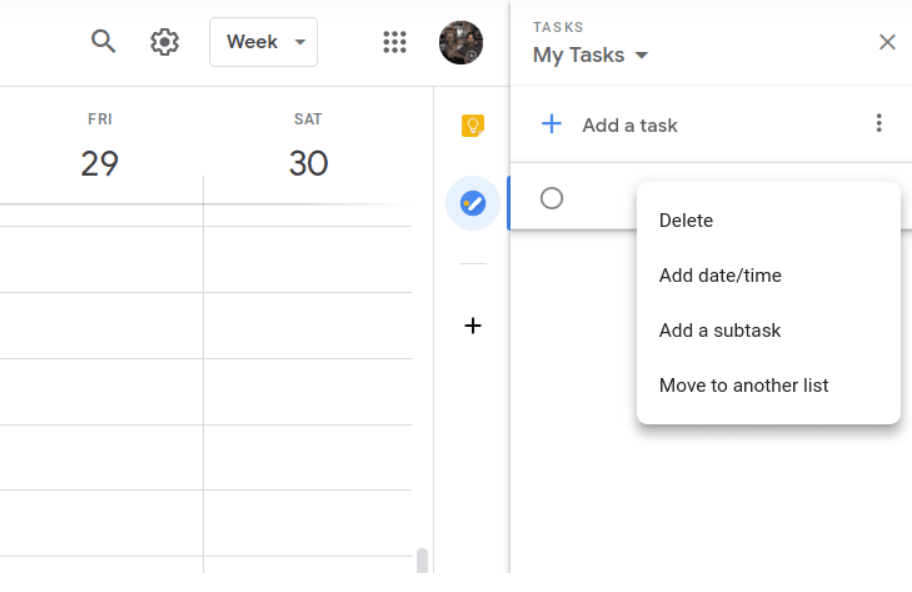Close the Tasks side panel
912x592 pixels.
pos(887,42)
